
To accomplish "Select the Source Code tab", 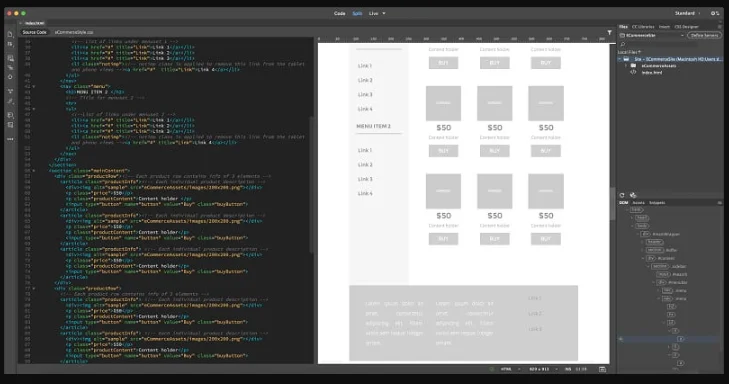I will coord(34,33).
